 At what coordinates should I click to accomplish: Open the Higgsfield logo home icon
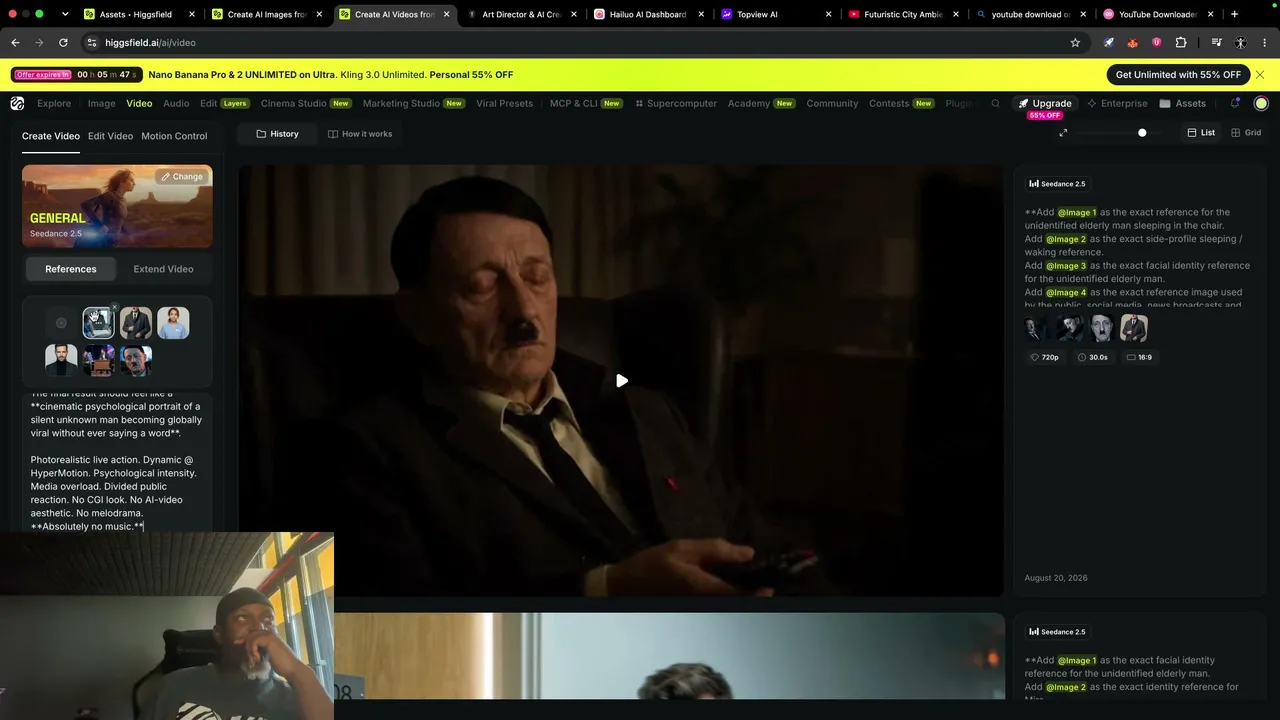pos(17,103)
